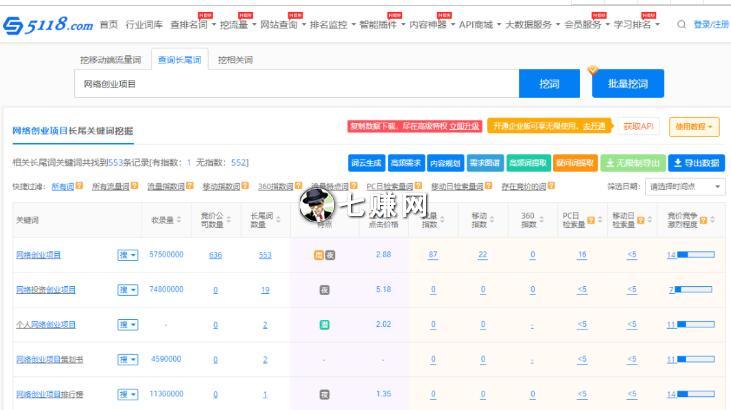This screenshot has height=410, width=731.
Task: Click the 高频需求 button
Action: pos(406,163)
